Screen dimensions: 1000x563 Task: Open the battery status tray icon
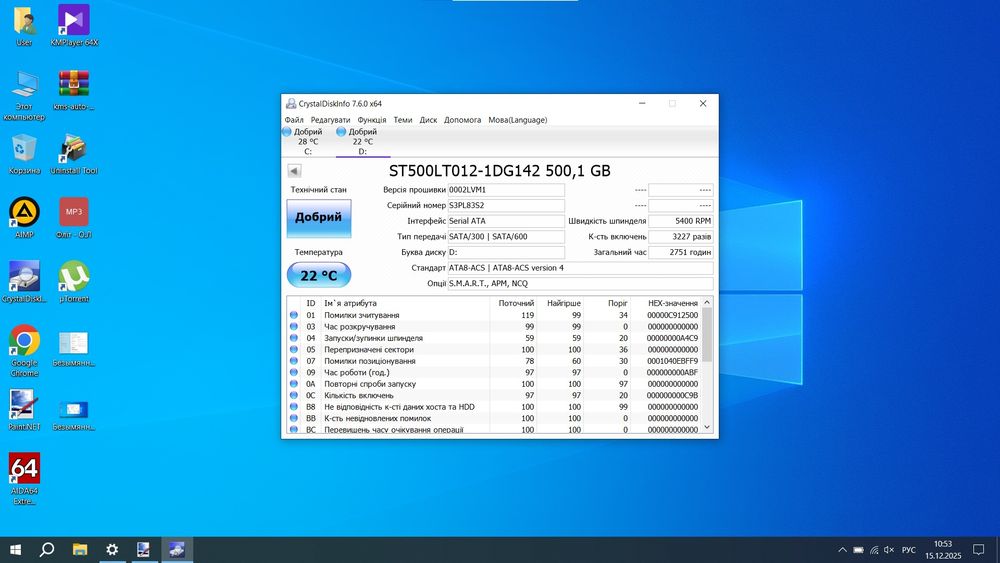pos(858,550)
